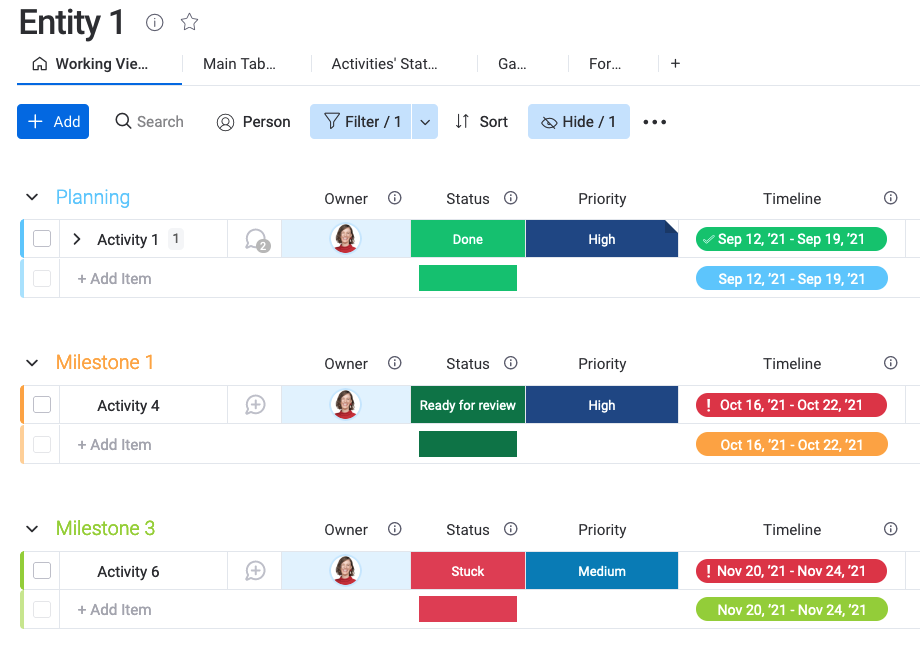Open owner avatar for Activity 1
The height and width of the screenshot is (654, 920).
click(345, 239)
